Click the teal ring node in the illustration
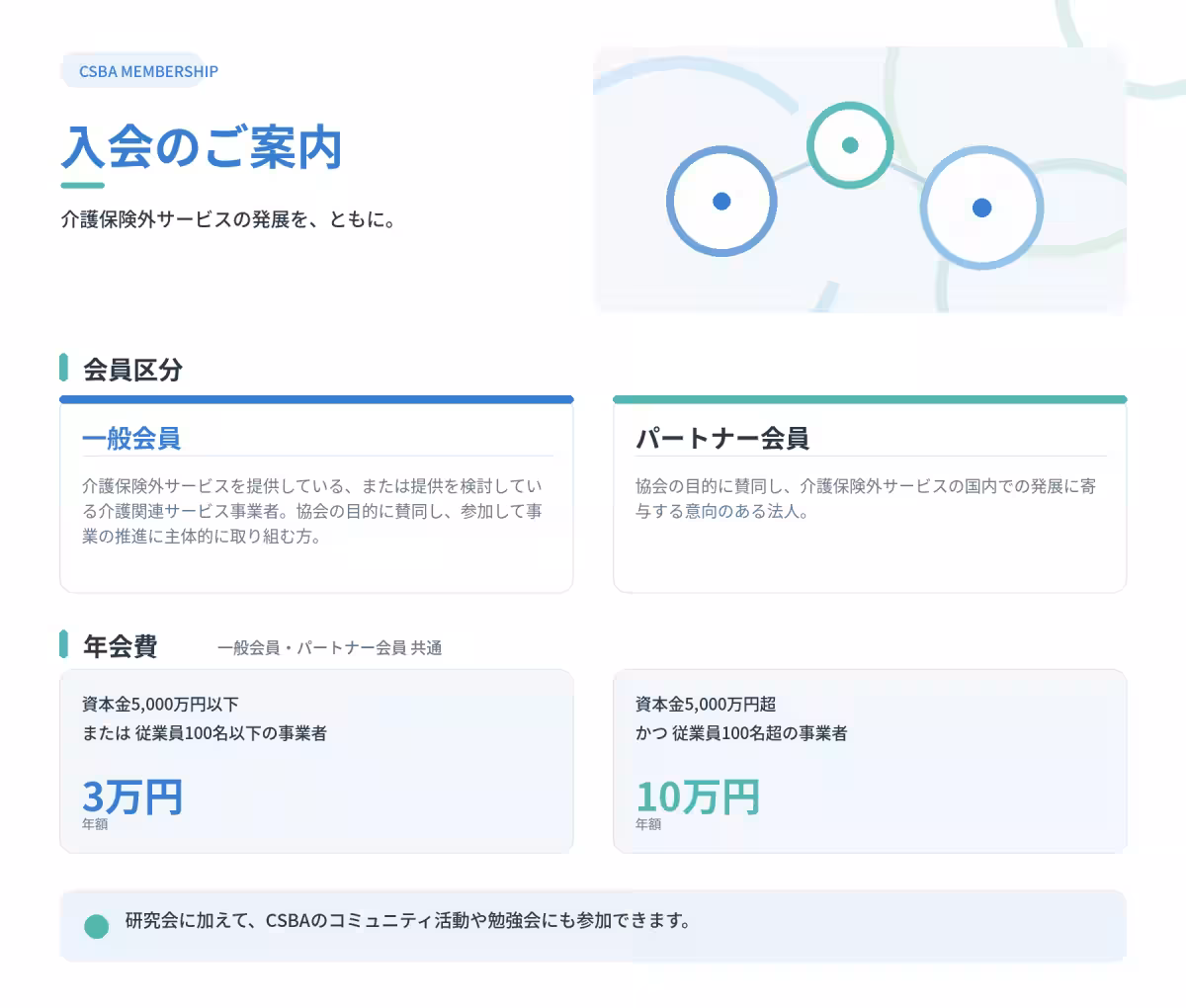Screen dimensions: 1186x1008 click(850, 145)
